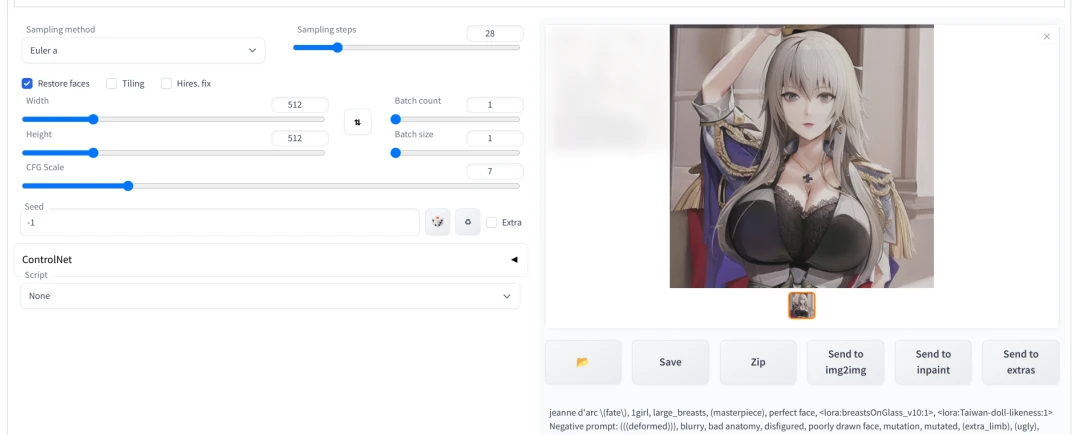This screenshot has width=1080, height=435.
Task: Close the image preview
Action: (x=1047, y=36)
